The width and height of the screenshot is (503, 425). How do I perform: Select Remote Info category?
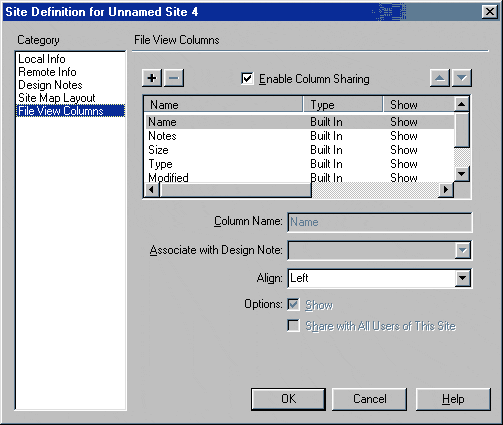(x=47, y=72)
